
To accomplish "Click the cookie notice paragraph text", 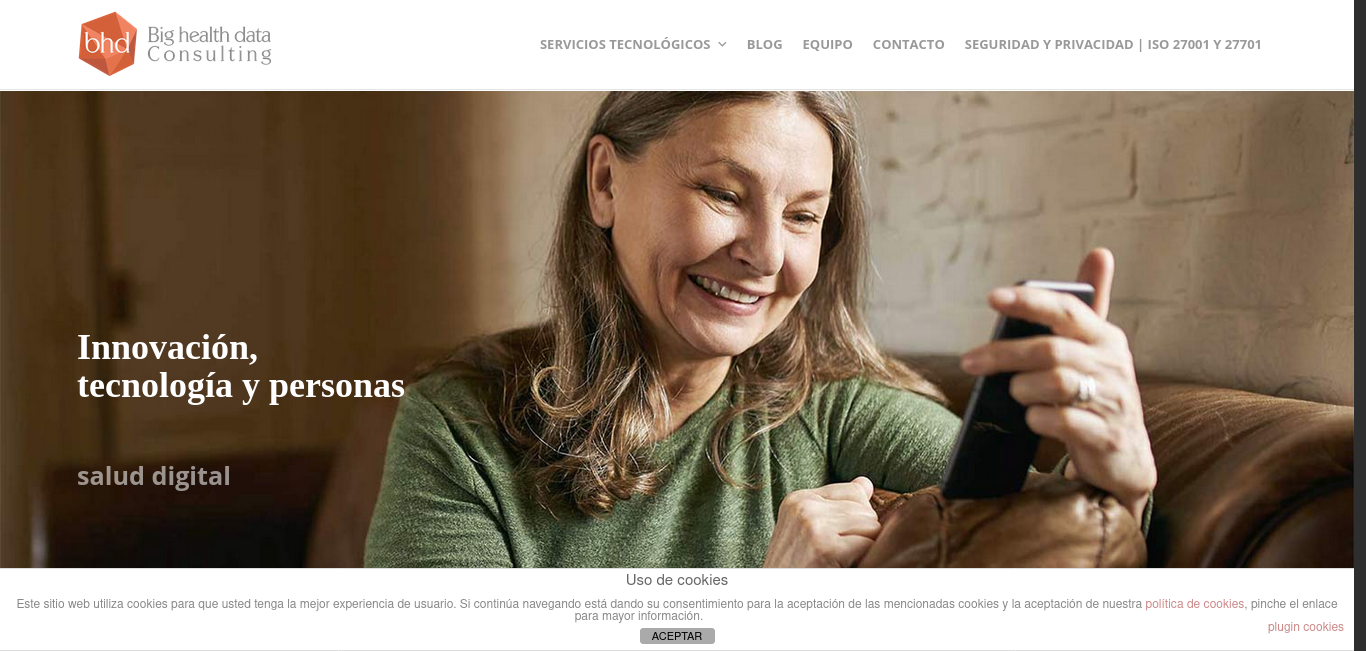I will click(x=677, y=610).
